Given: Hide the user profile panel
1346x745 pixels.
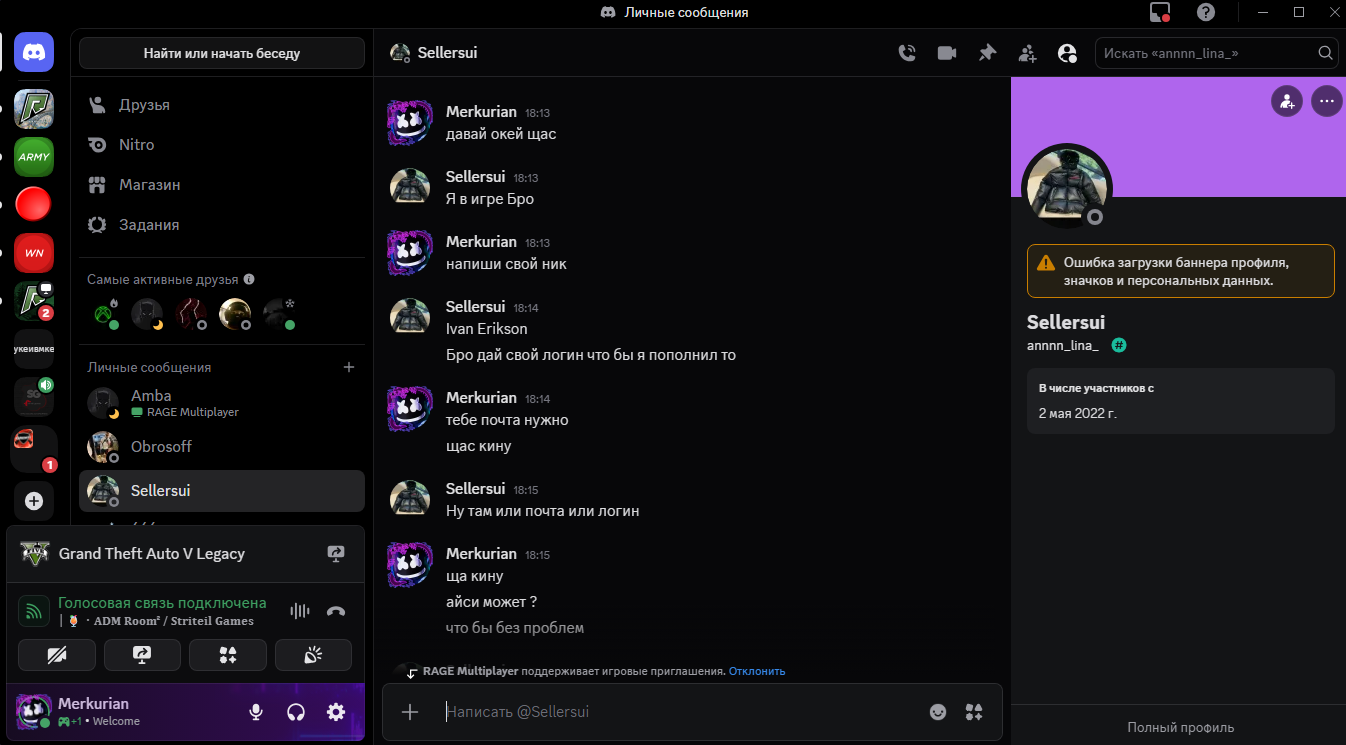Looking at the screenshot, I should 1067,53.
